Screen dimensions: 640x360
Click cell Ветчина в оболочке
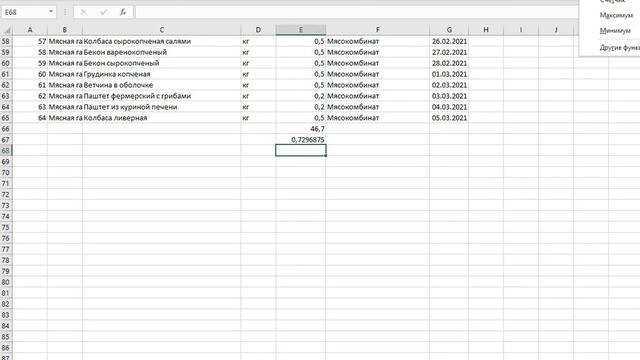162,85
